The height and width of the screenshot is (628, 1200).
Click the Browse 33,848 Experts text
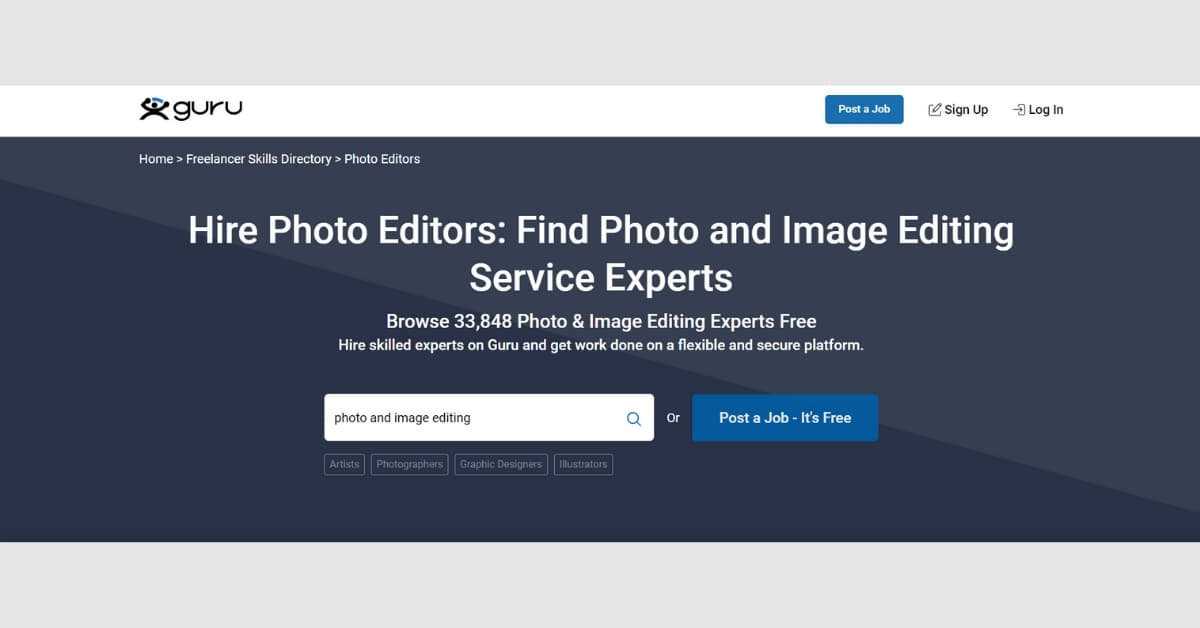pos(601,321)
